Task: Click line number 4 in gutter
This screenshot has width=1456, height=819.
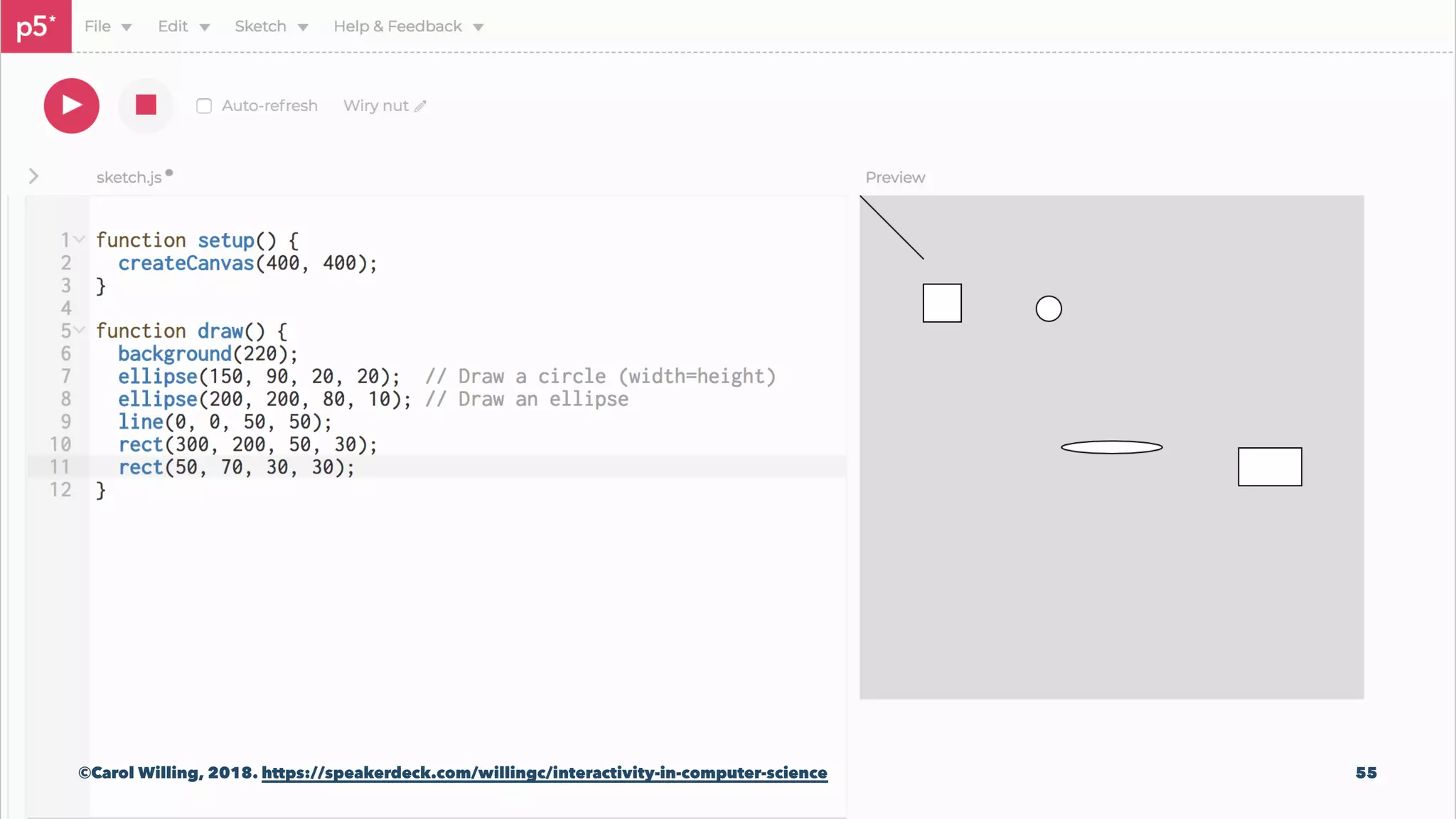Action: (x=66, y=308)
